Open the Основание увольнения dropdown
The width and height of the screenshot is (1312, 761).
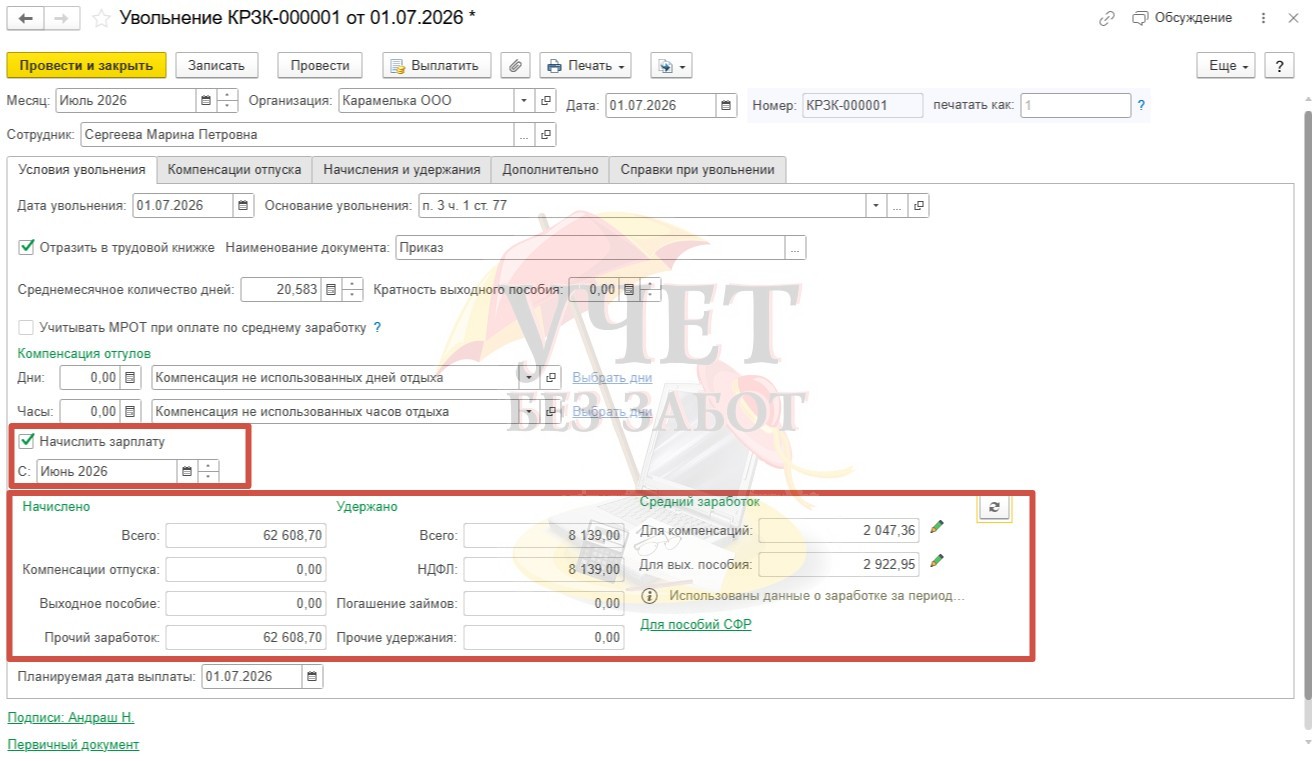pyautogui.click(x=876, y=206)
